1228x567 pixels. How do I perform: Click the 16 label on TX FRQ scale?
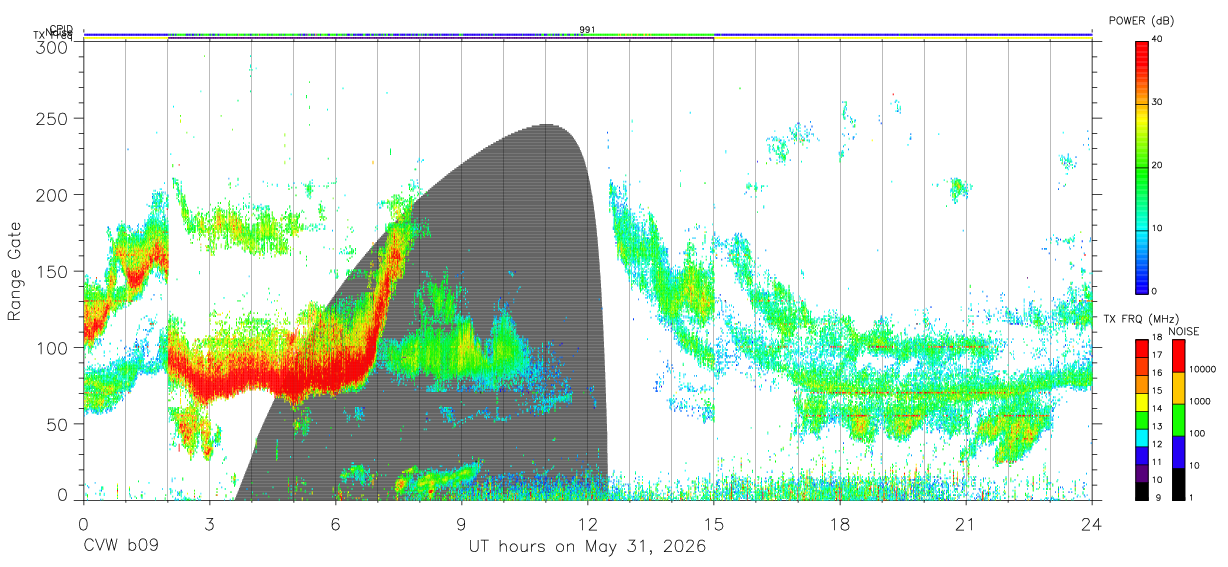1156,375
